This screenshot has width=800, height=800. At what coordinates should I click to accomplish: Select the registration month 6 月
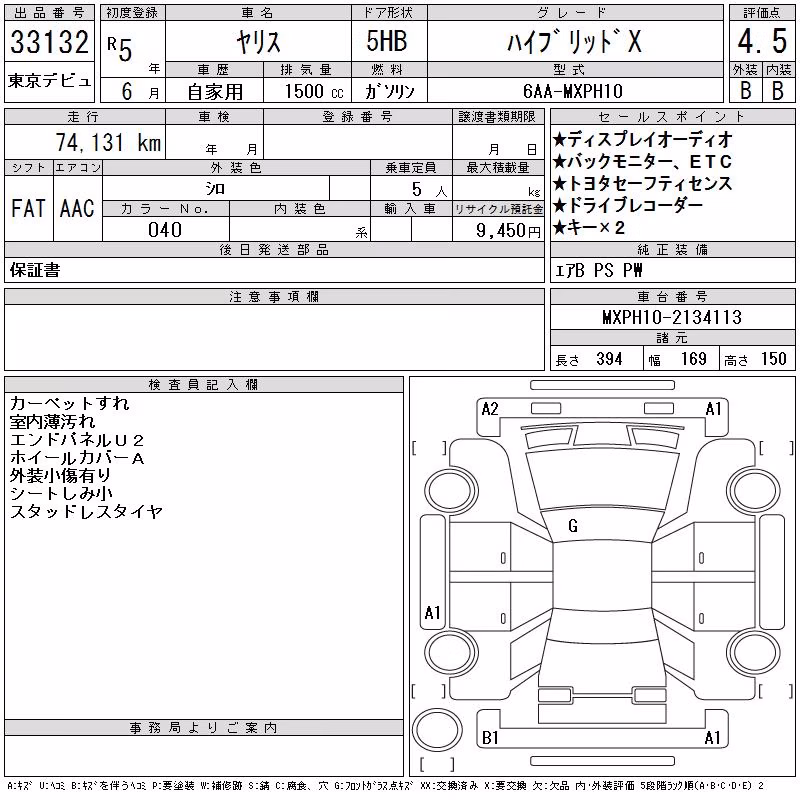pos(140,91)
